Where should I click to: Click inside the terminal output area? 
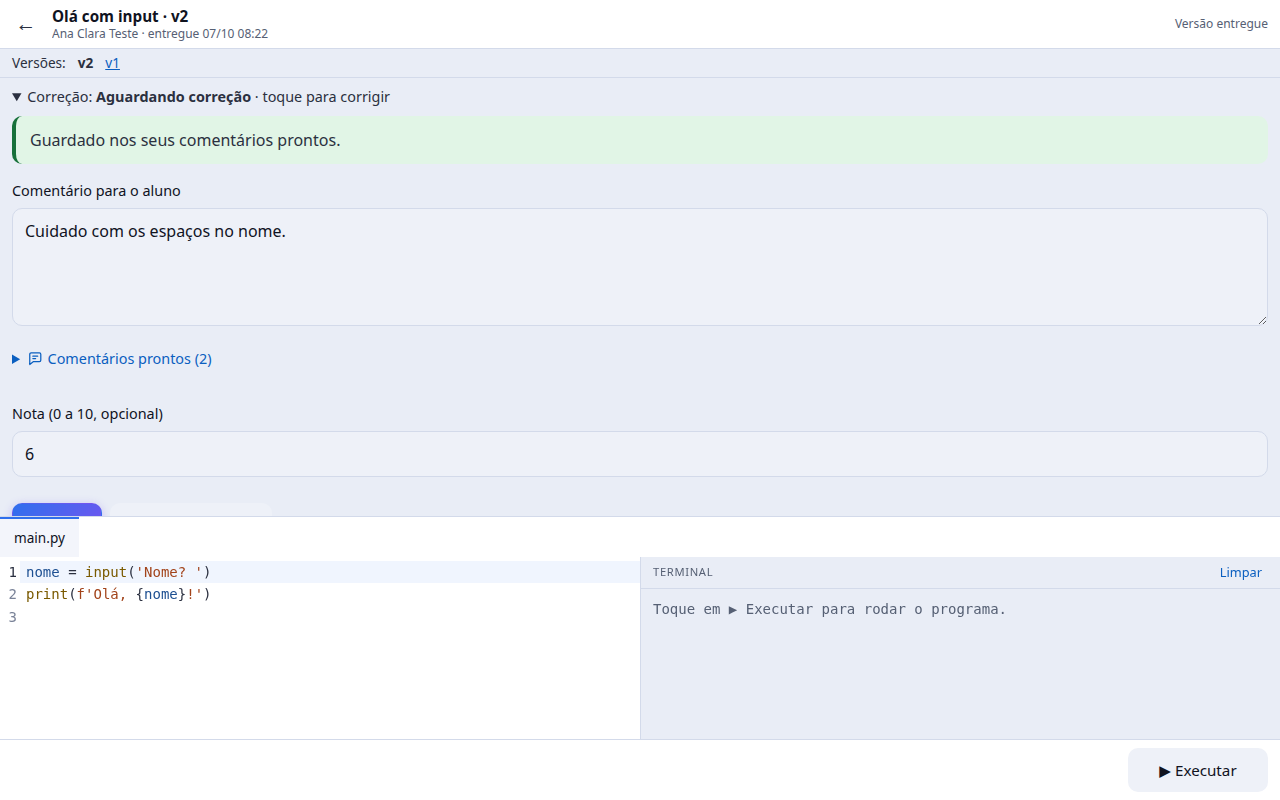[x=960, y=664]
